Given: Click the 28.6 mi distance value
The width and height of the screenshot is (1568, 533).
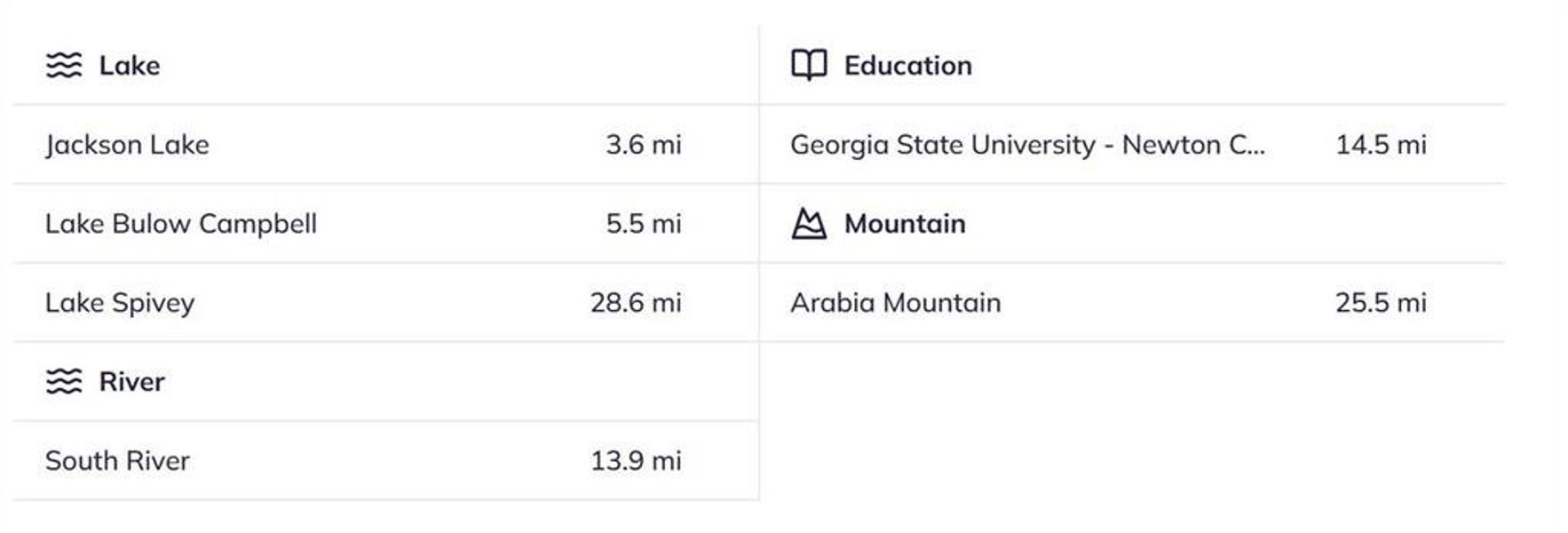Looking at the screenshot, I should click(x=636, y=303).
